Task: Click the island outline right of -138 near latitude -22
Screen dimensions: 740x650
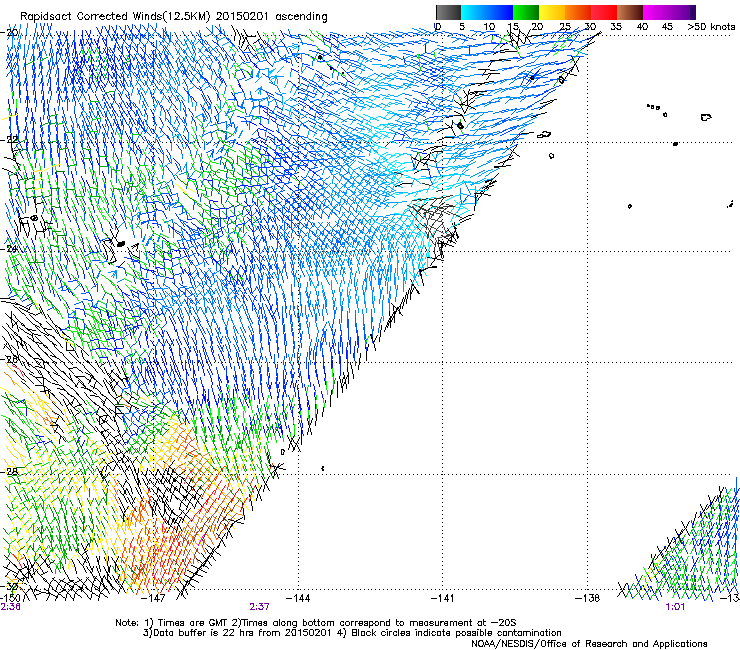Action: tap(706, 117)
